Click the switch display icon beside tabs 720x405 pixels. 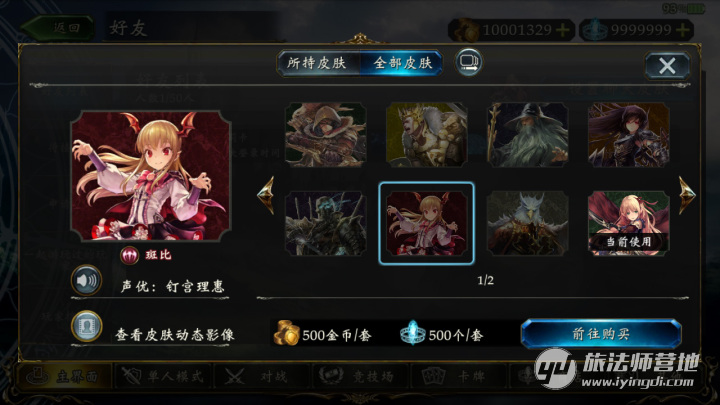coord(468,62)
